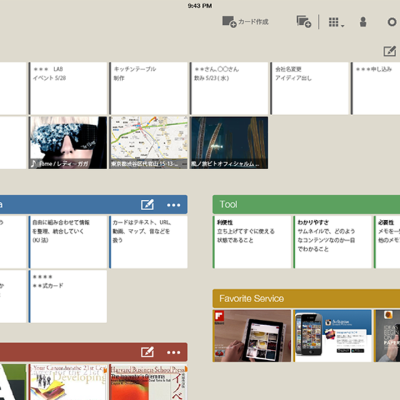Open the Lady Gaga music card
The width and height of the screenshot is (400, 400).
[x=68, y=143]
